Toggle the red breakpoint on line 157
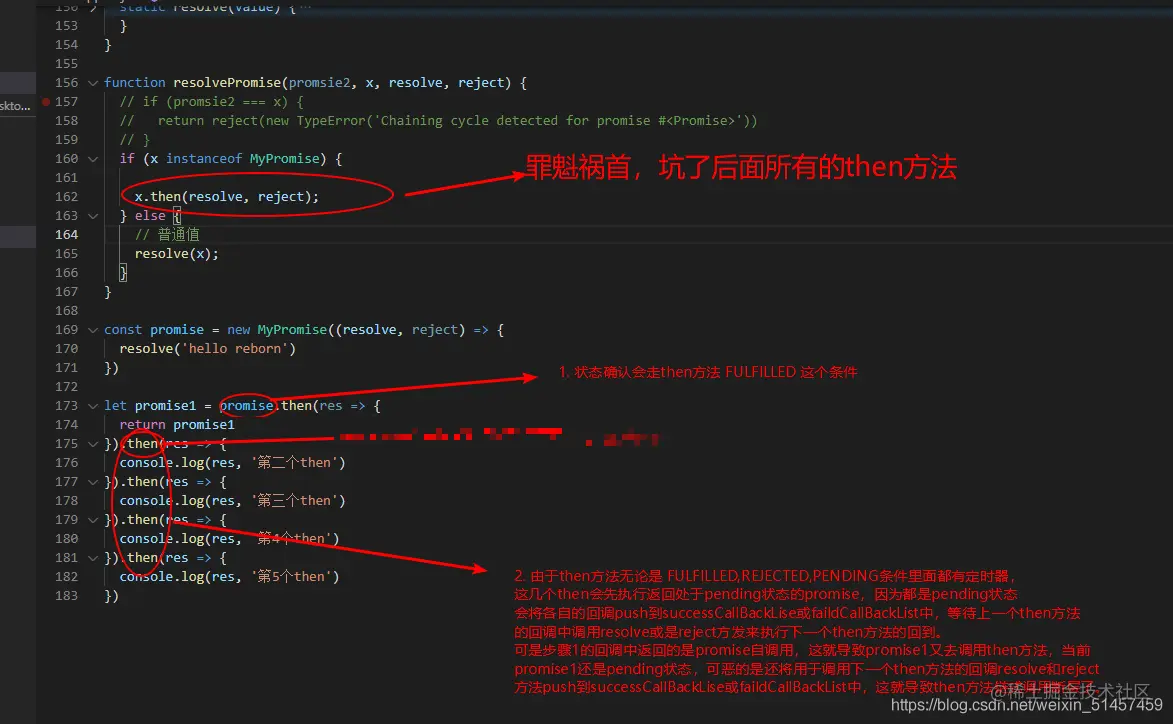The width and height of the screenshot is (1173, 724). [44, 101]
